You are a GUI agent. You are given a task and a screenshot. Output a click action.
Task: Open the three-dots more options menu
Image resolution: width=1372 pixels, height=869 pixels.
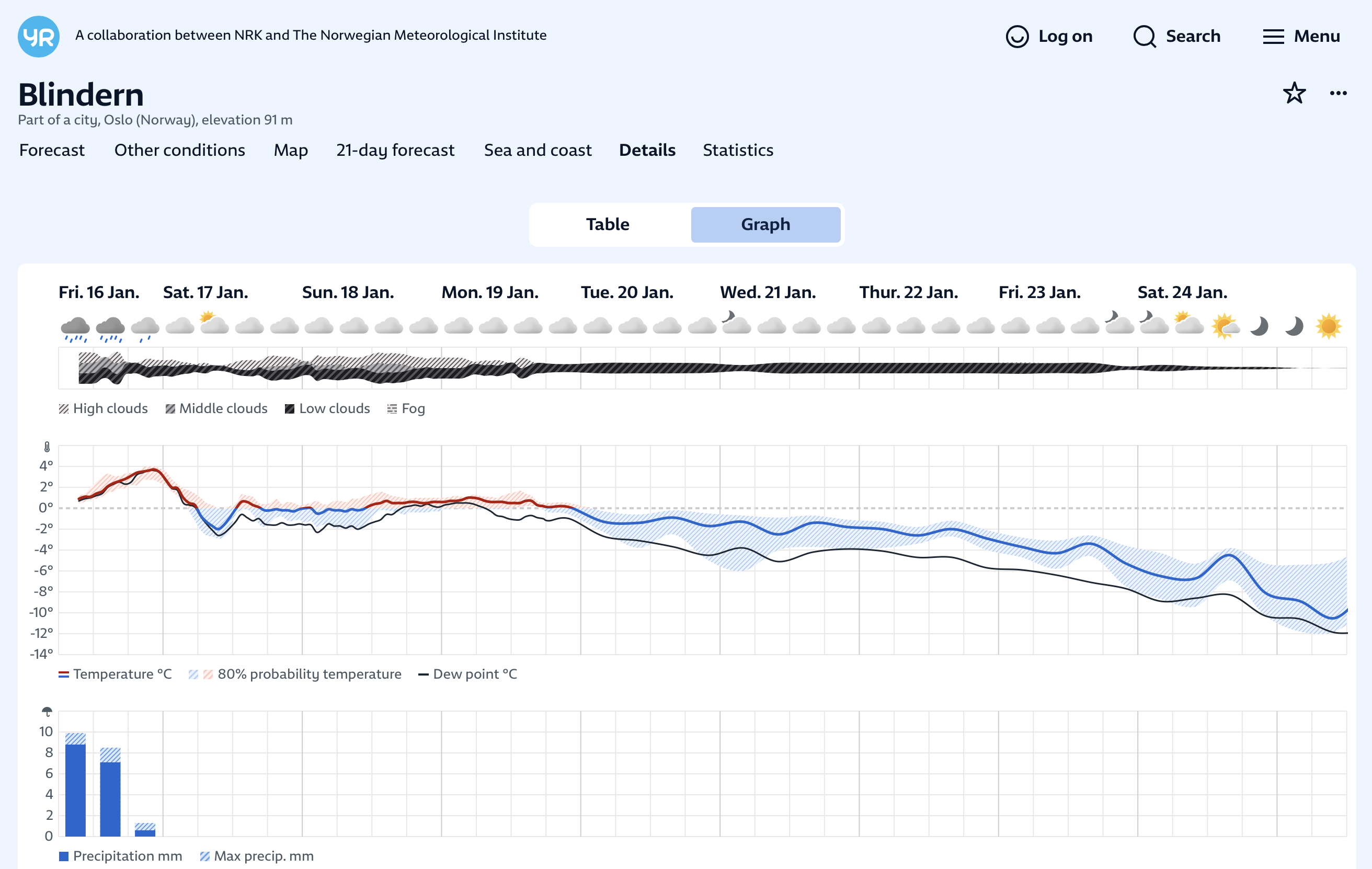1338,93
